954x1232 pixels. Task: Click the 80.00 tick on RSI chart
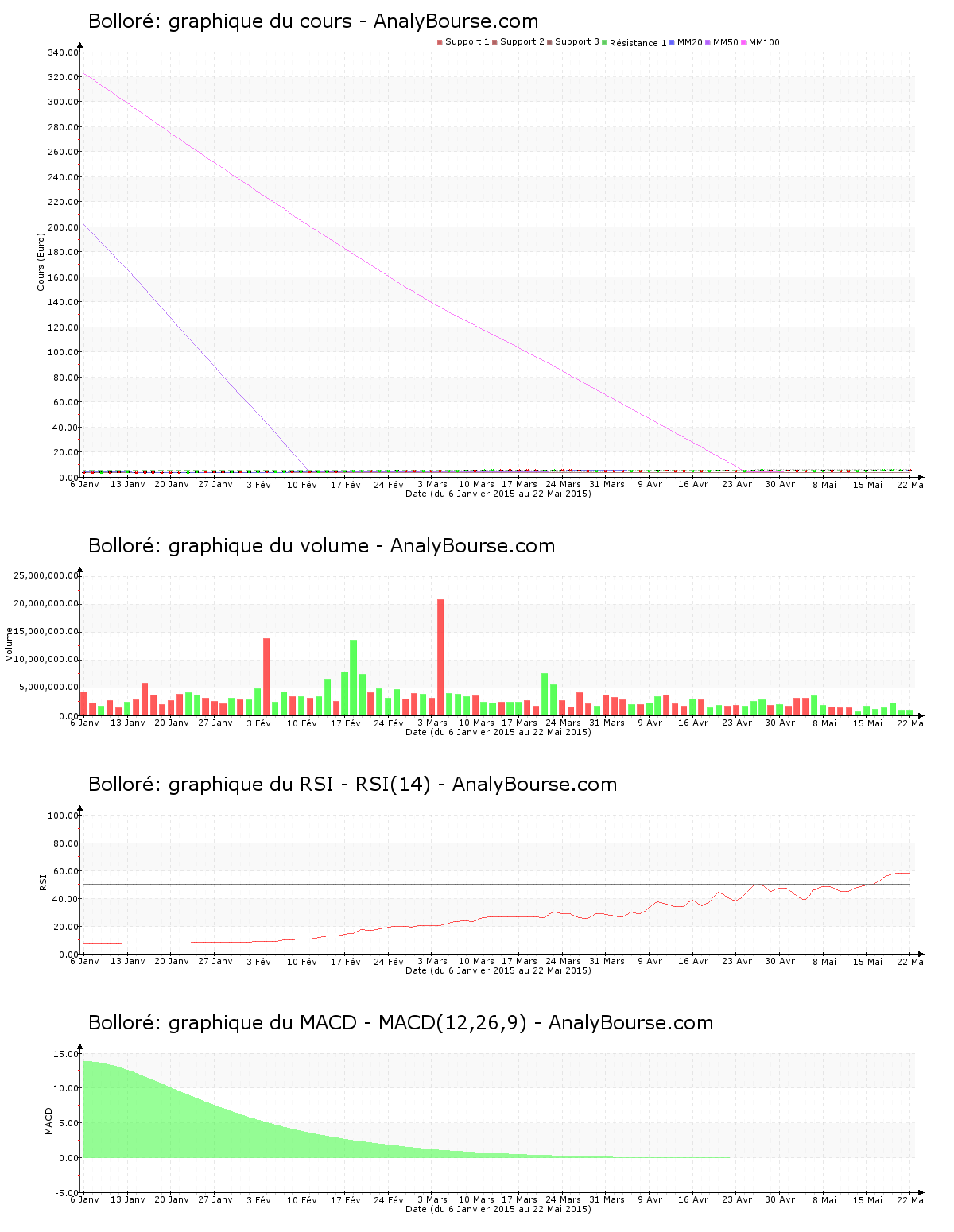coord(65,843)
